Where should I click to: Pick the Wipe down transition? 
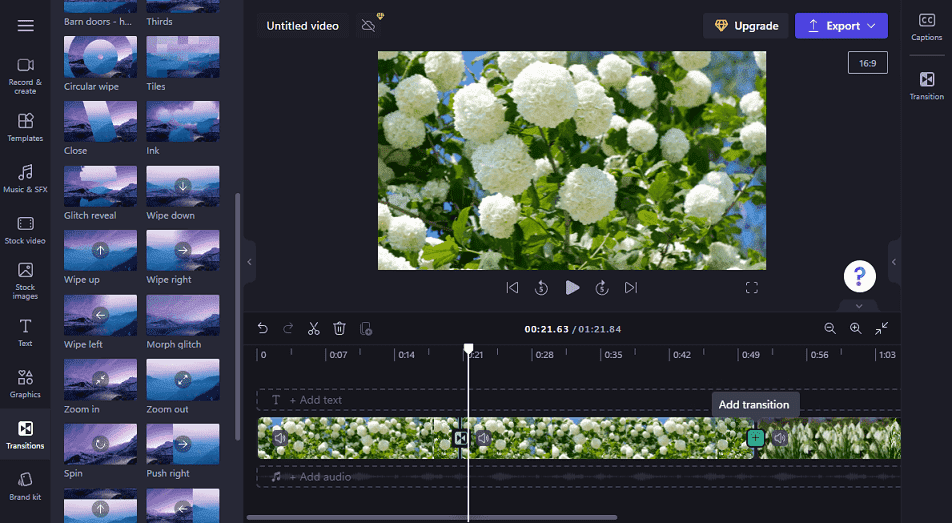(183, 186)
